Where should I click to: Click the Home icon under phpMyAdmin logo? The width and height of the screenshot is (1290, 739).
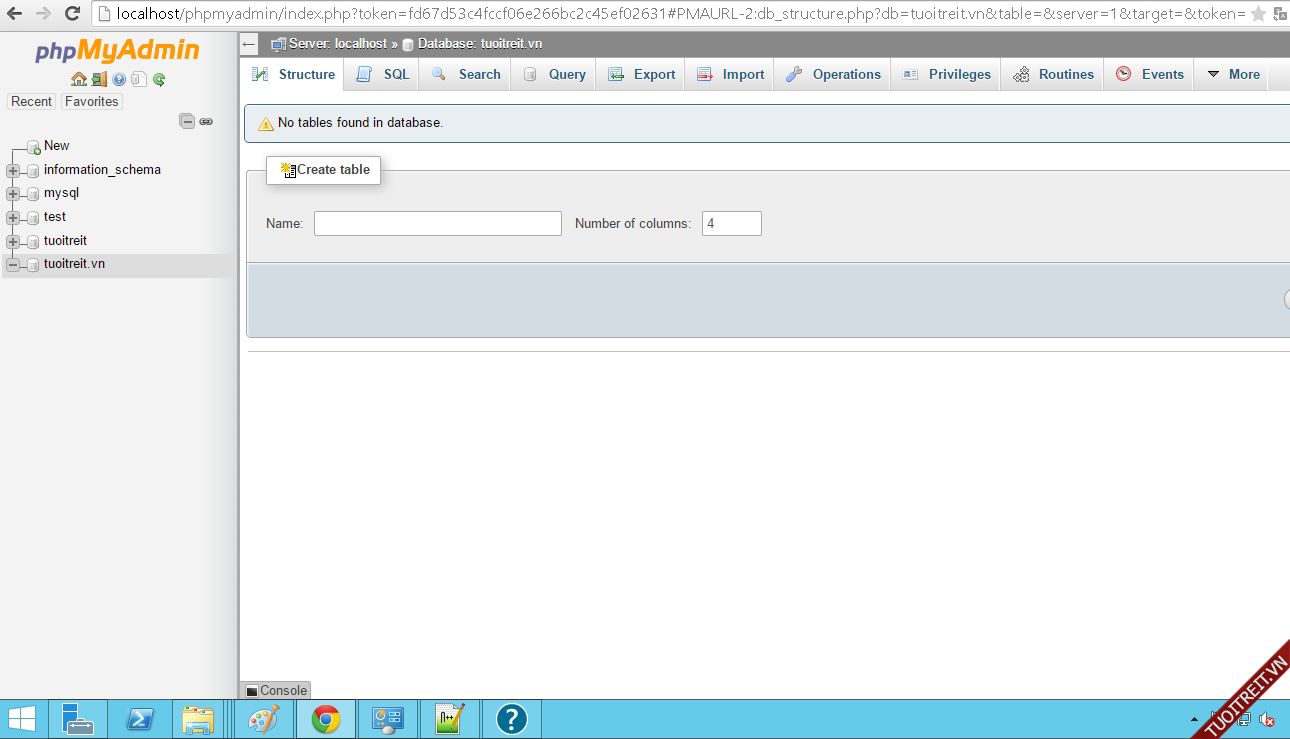[x=79, y=79]
